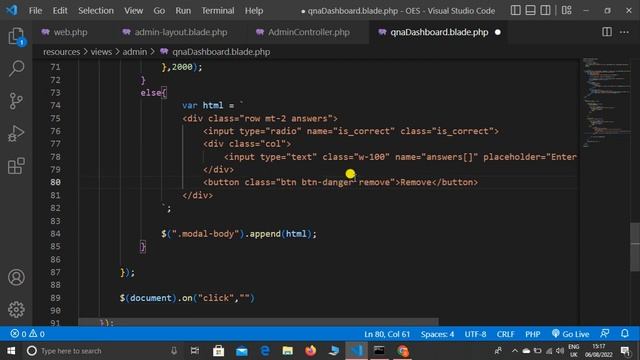Toggle primary side bar layout icon
The height and width of the screenshot is (360, 640).
coord(516,10)
